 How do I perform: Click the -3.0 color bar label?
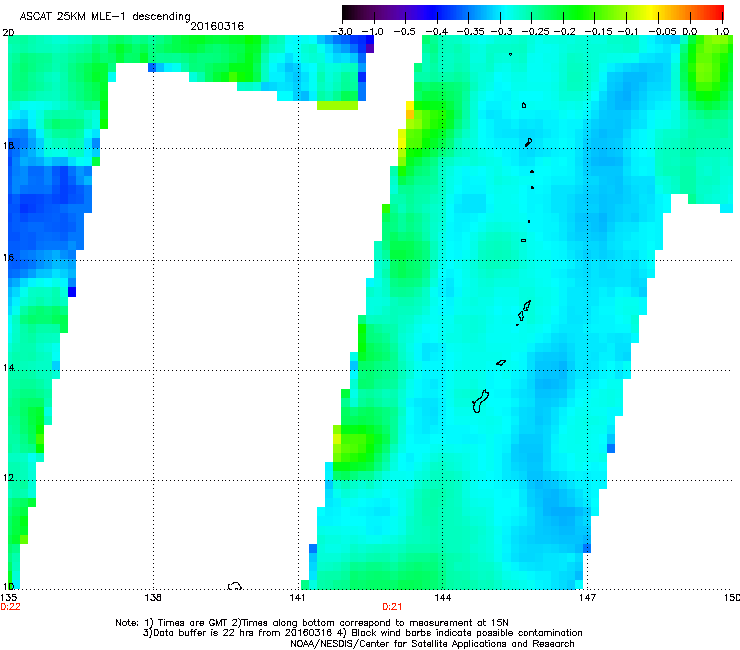point(341,32)
